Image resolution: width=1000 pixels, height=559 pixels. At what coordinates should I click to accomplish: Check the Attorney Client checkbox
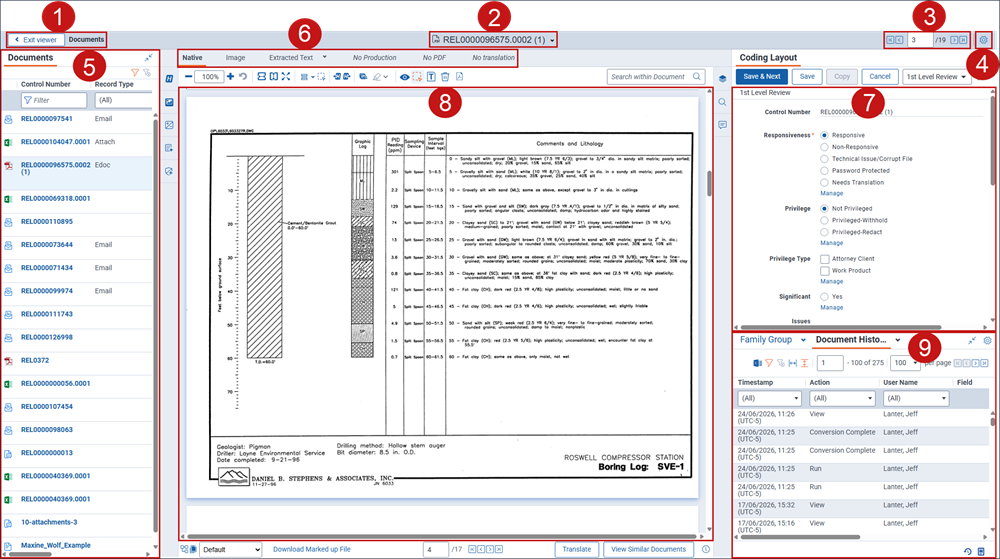click(825, 259)
